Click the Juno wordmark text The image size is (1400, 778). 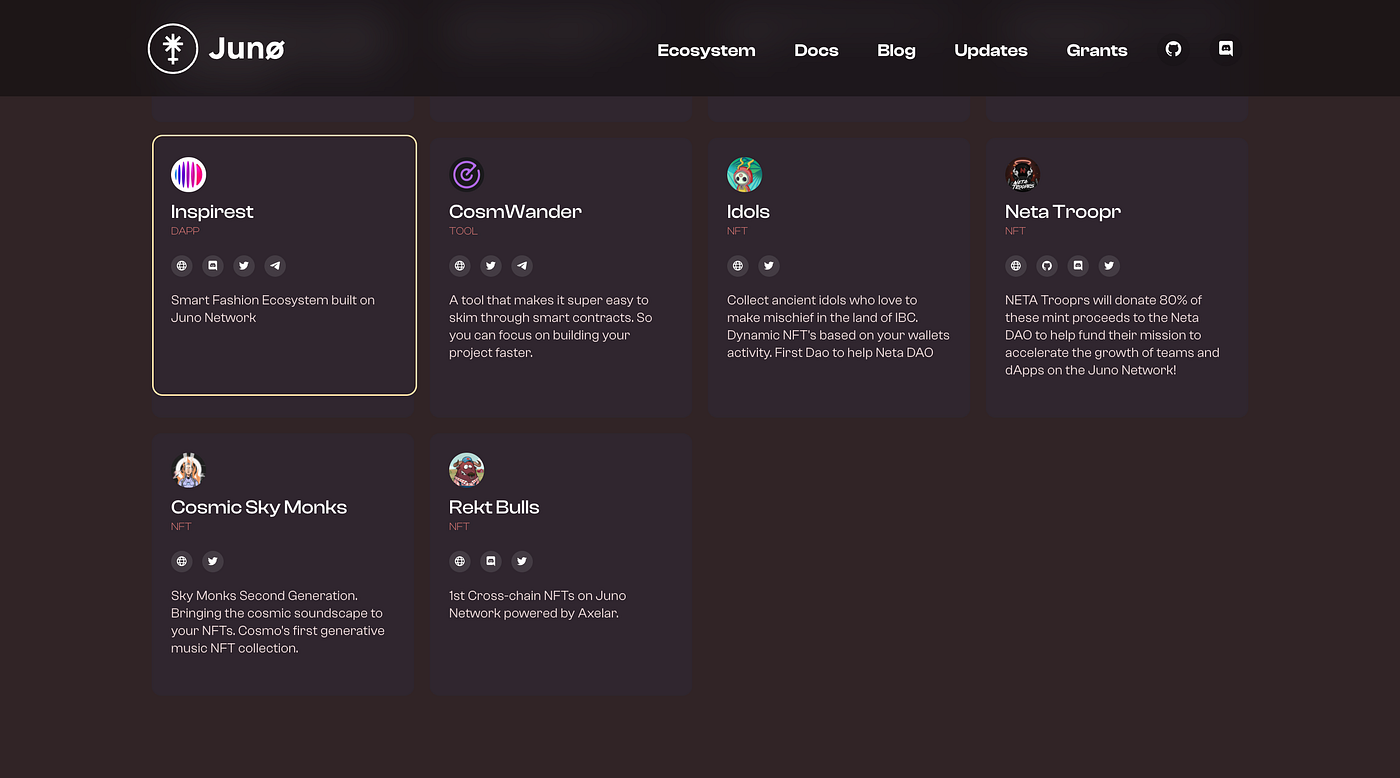(247, 49)
